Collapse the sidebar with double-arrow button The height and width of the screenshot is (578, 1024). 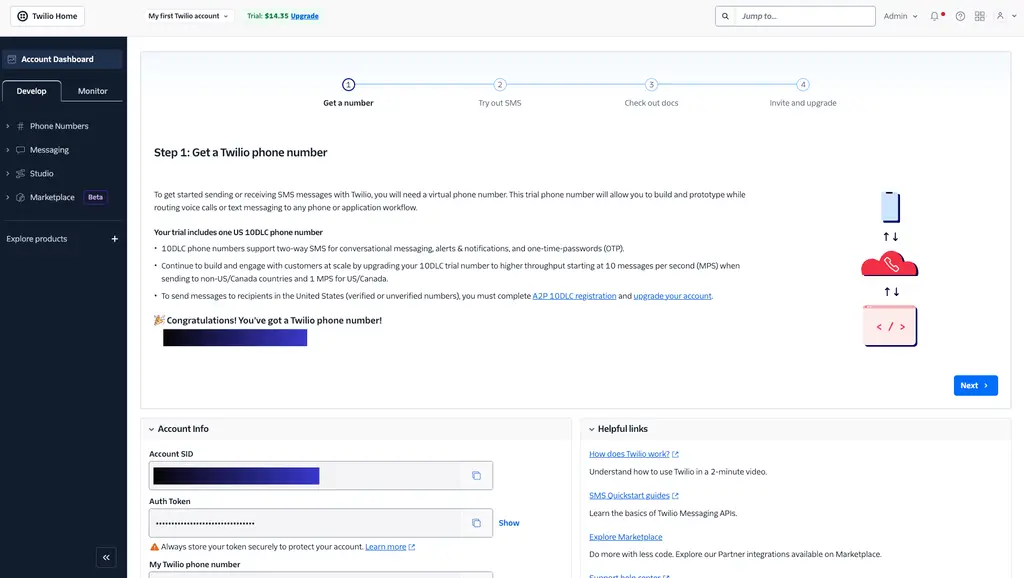pos(106,557)
